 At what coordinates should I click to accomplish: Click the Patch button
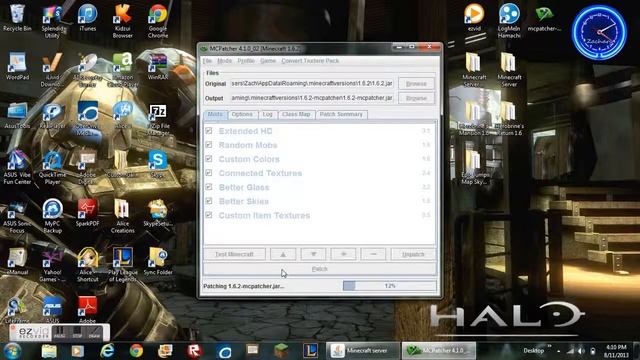(320, 269)
